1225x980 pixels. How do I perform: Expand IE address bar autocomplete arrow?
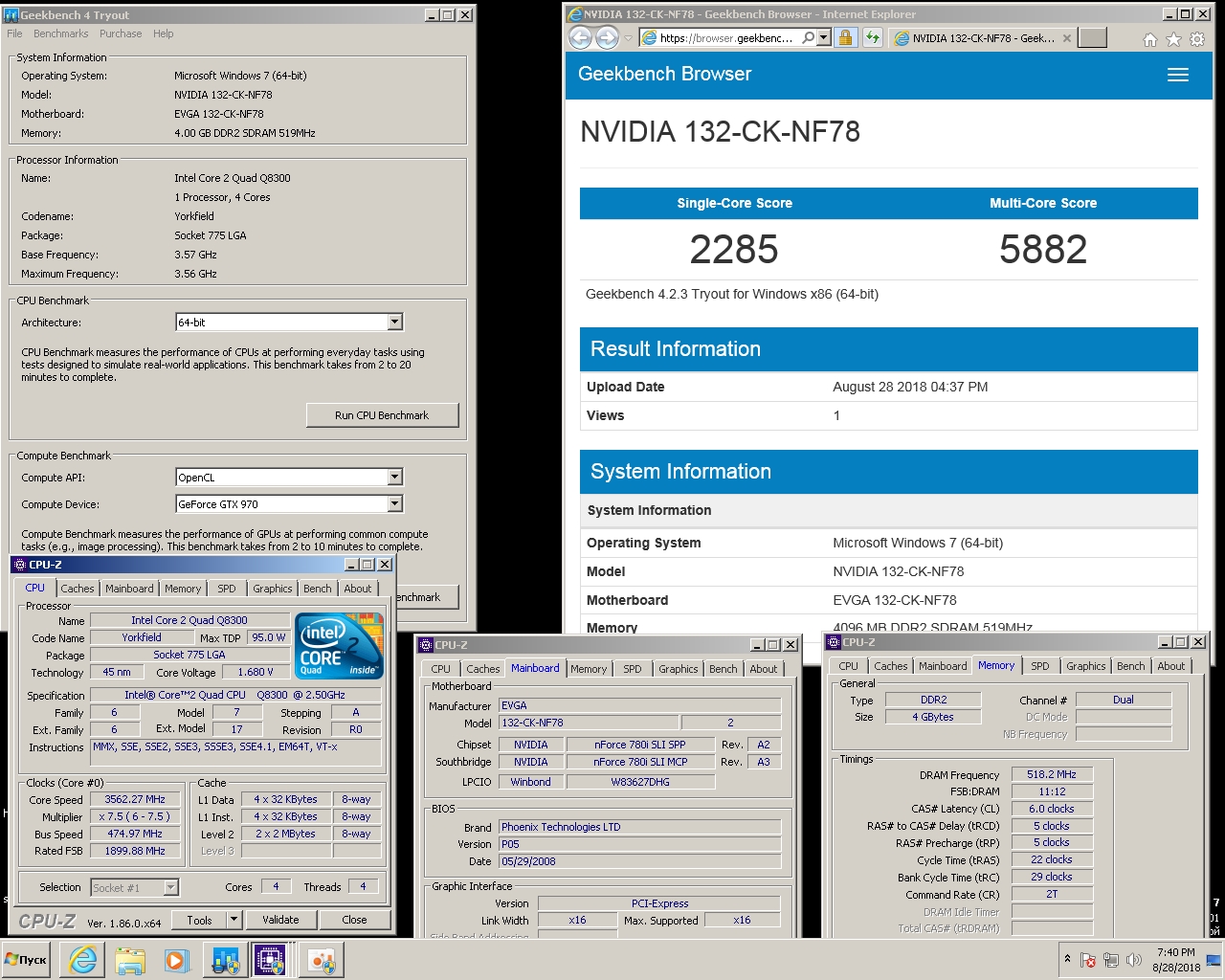coord(824,37)
